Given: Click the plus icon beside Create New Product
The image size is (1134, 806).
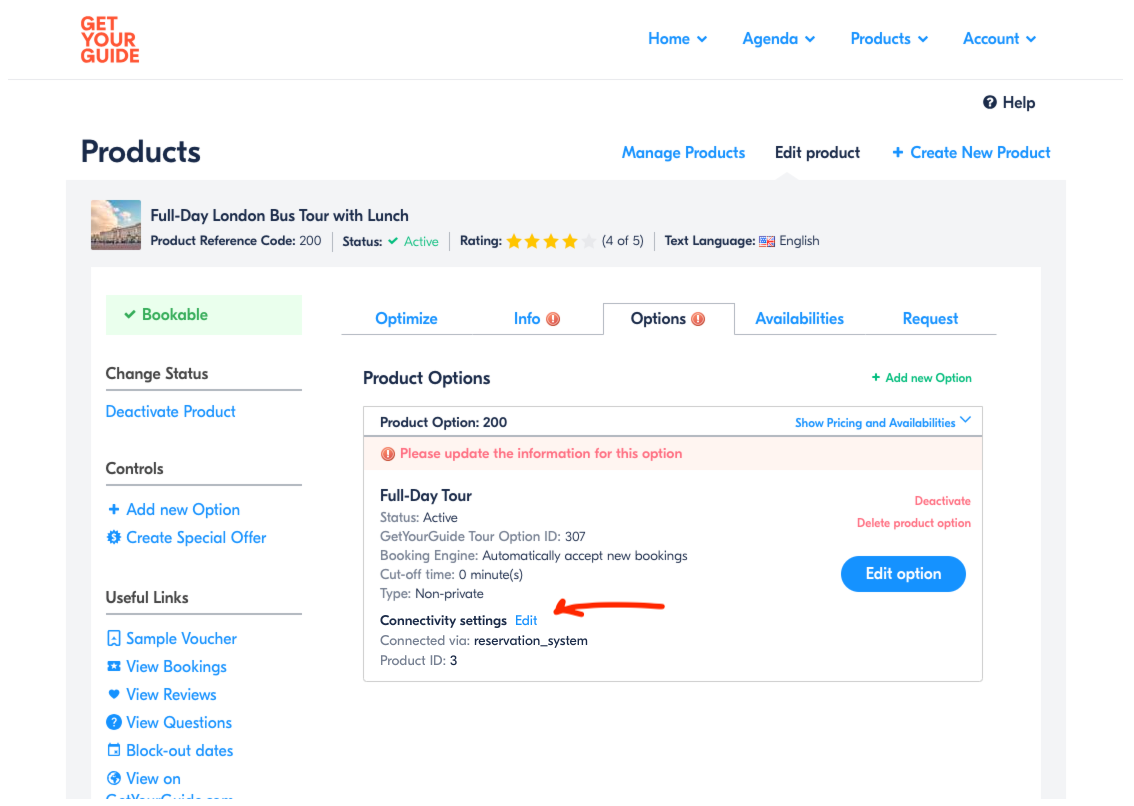Looking at the screenshot, I should tap(898, 153).
